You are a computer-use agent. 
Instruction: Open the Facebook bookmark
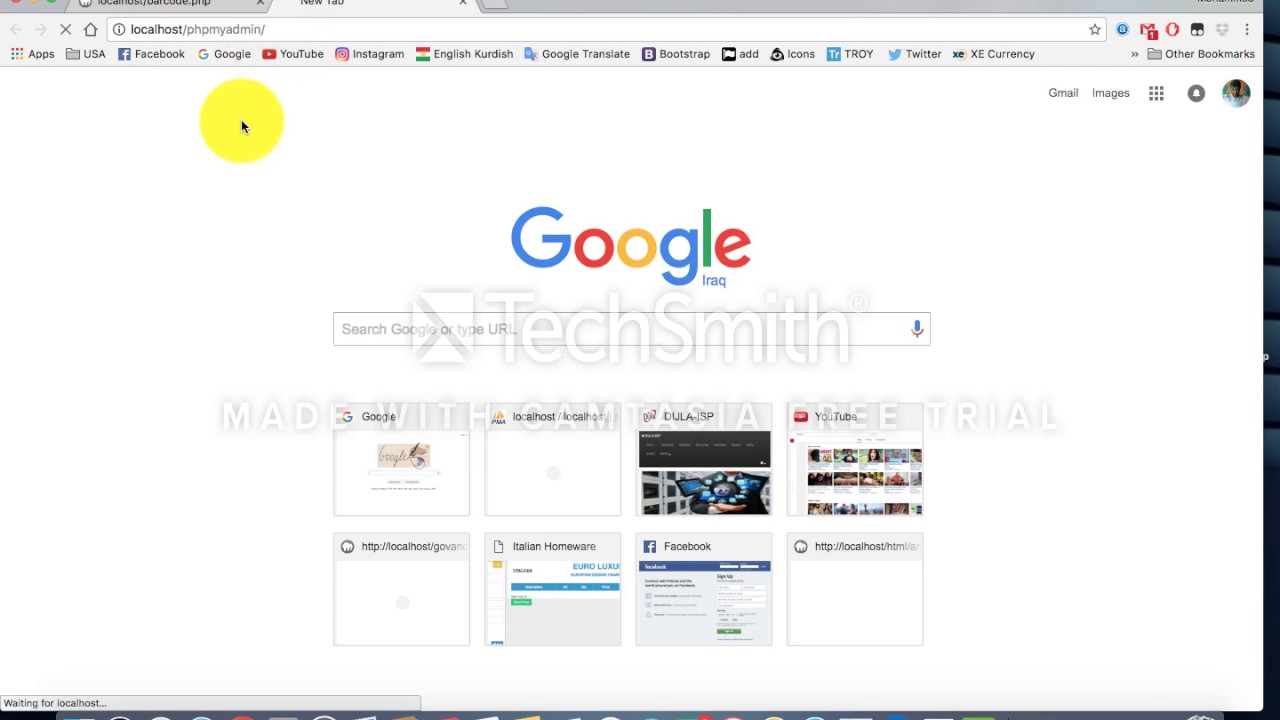click(x=151, y=54)
